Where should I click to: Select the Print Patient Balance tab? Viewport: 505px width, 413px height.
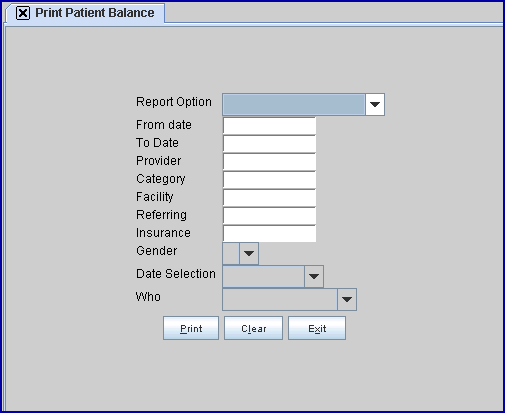pyautogui.click(x=95, y=13)
